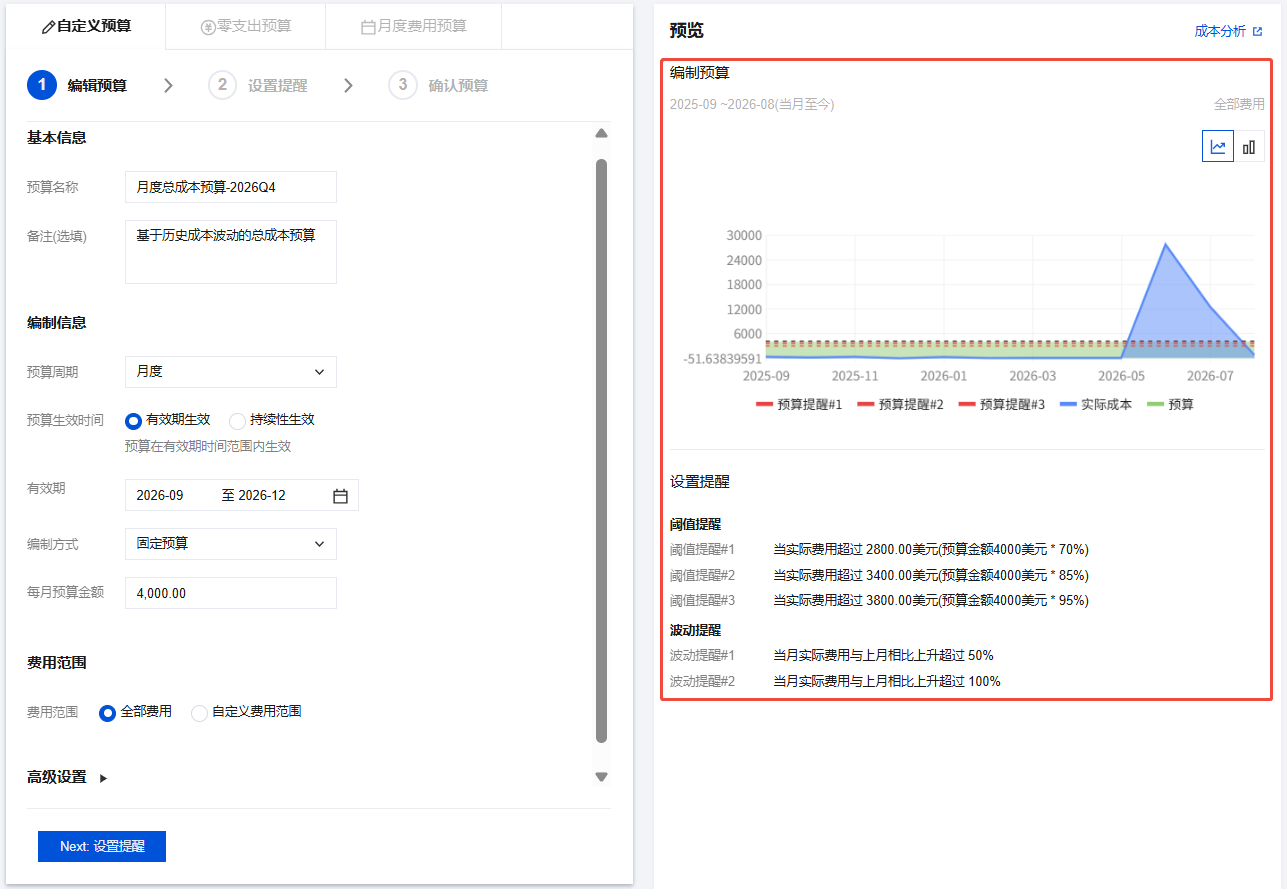This screenshot has width=1287, height=889.
Task: Click external link icon beside 成本分析
Action: tap(1257, 32)
